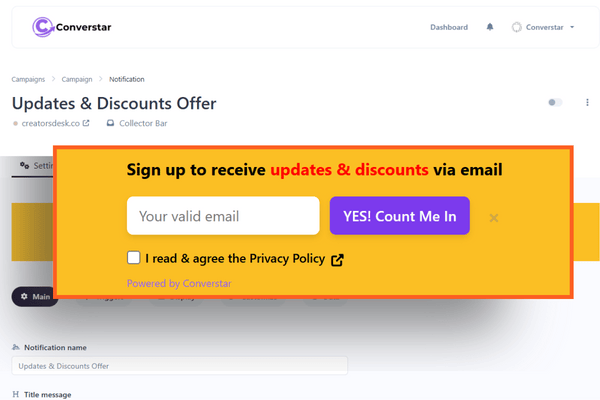The image size is (600, 400).
Task: Expand the Converstar account dropdown arrow
Action: [x=572, y=27]
